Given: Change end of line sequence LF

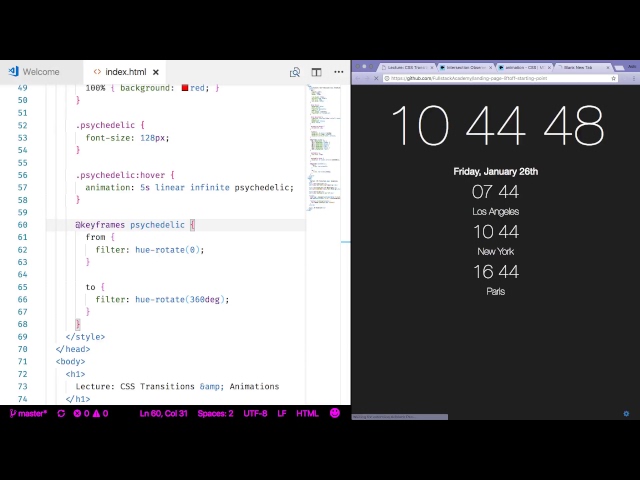Looking at the screenshot, I should (282, 413).
